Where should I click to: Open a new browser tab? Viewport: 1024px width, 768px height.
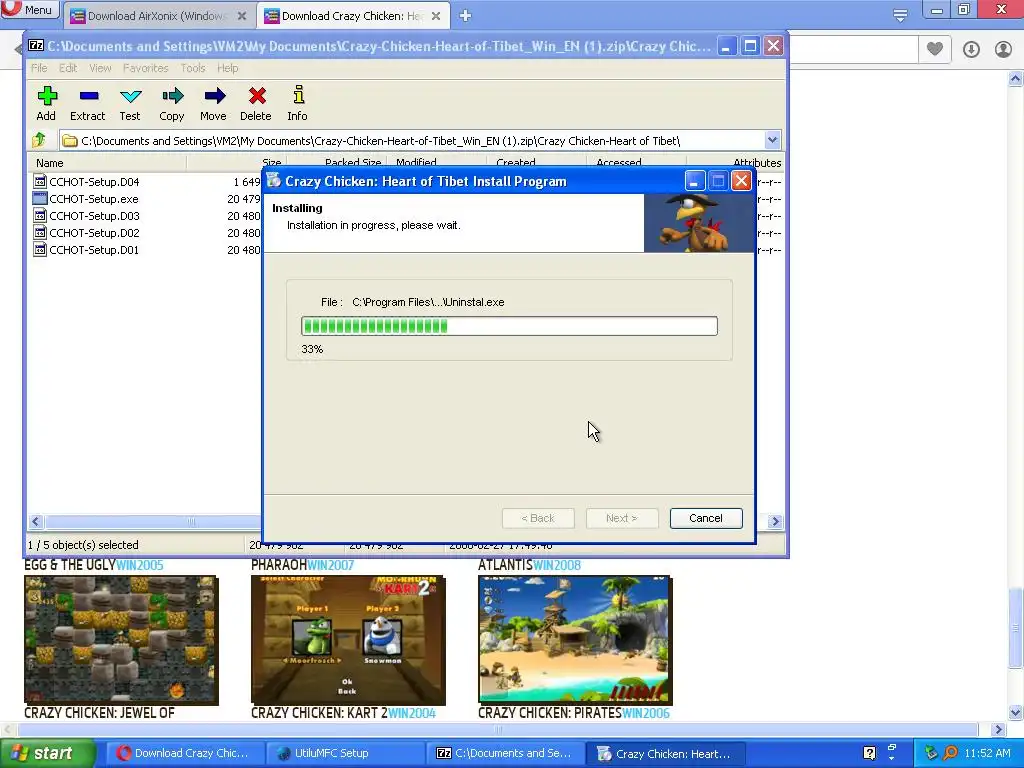465,16
